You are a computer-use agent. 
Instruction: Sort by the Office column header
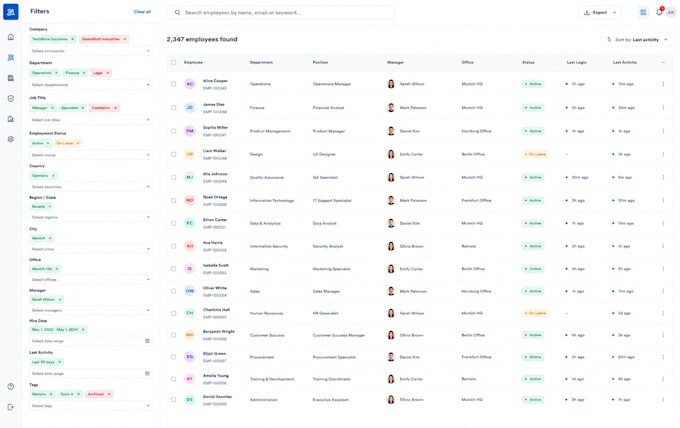[x=468, y=62]
